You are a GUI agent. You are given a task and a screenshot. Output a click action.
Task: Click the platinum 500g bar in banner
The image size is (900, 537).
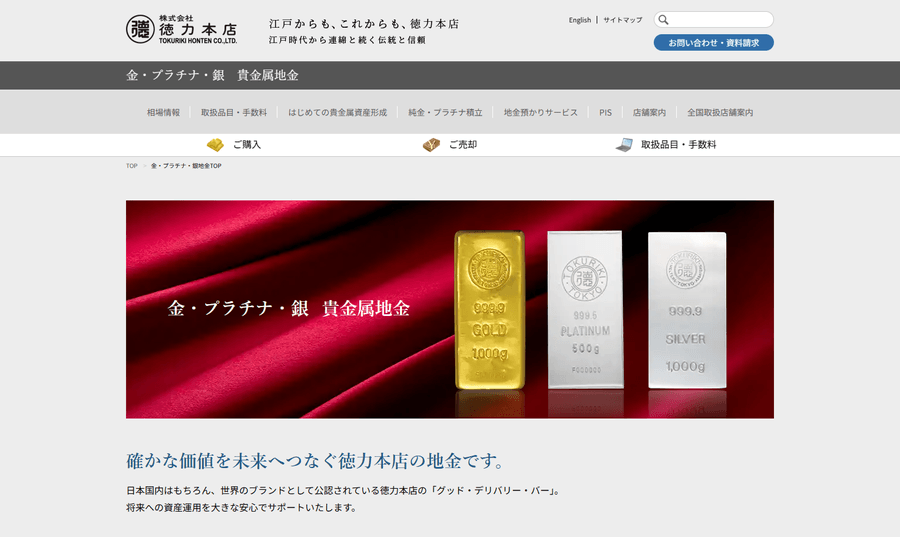point(585,310)
